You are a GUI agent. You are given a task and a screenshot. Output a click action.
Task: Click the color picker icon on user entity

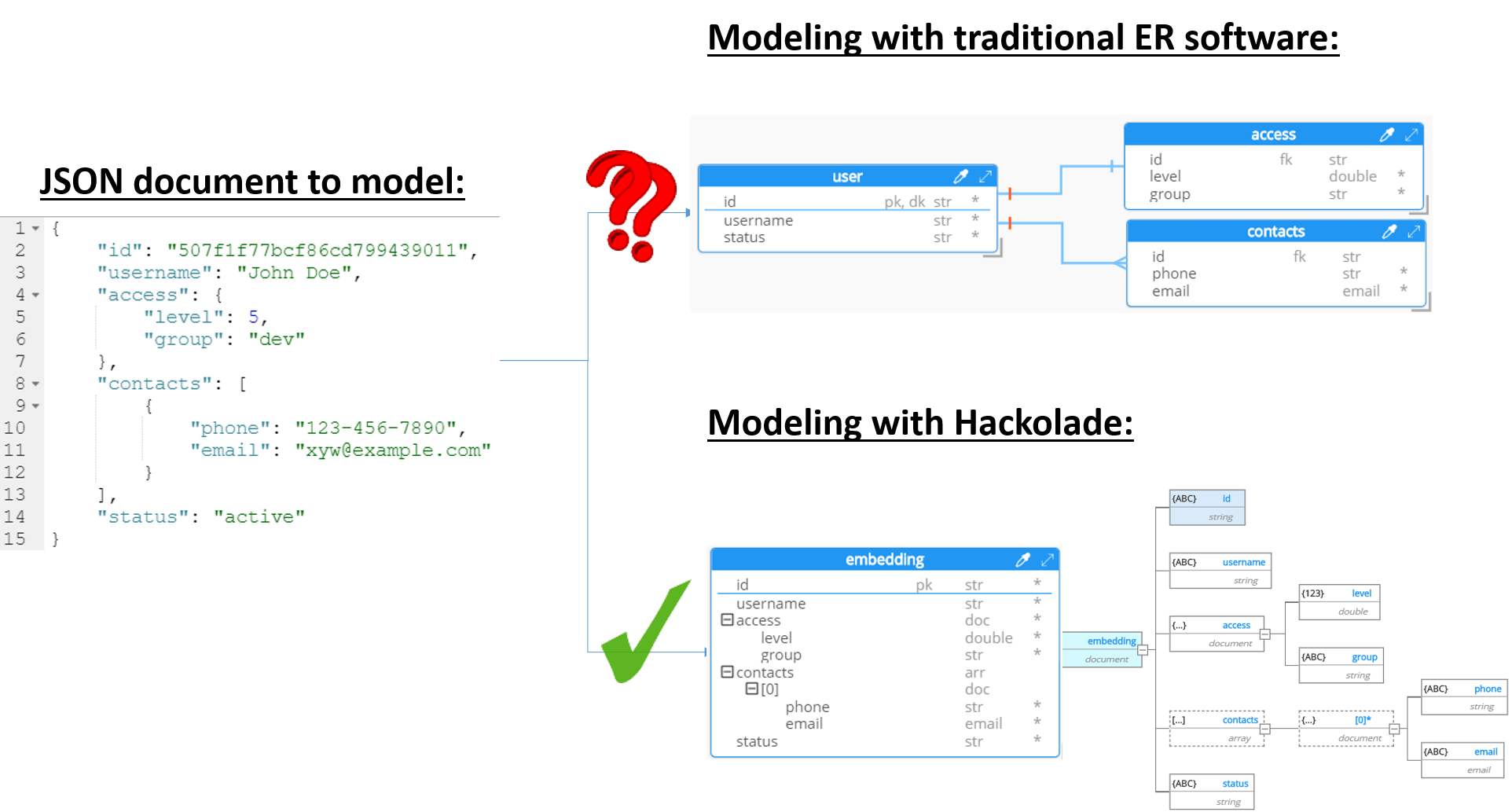960,176
